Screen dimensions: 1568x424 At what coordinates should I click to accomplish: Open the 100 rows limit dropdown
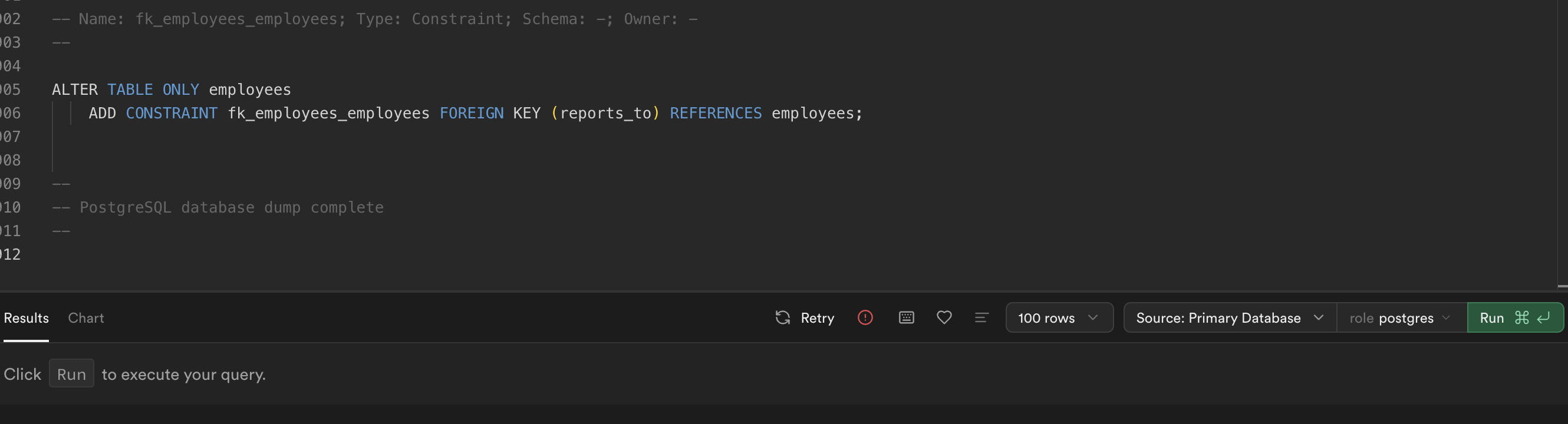click(1059, 318)
